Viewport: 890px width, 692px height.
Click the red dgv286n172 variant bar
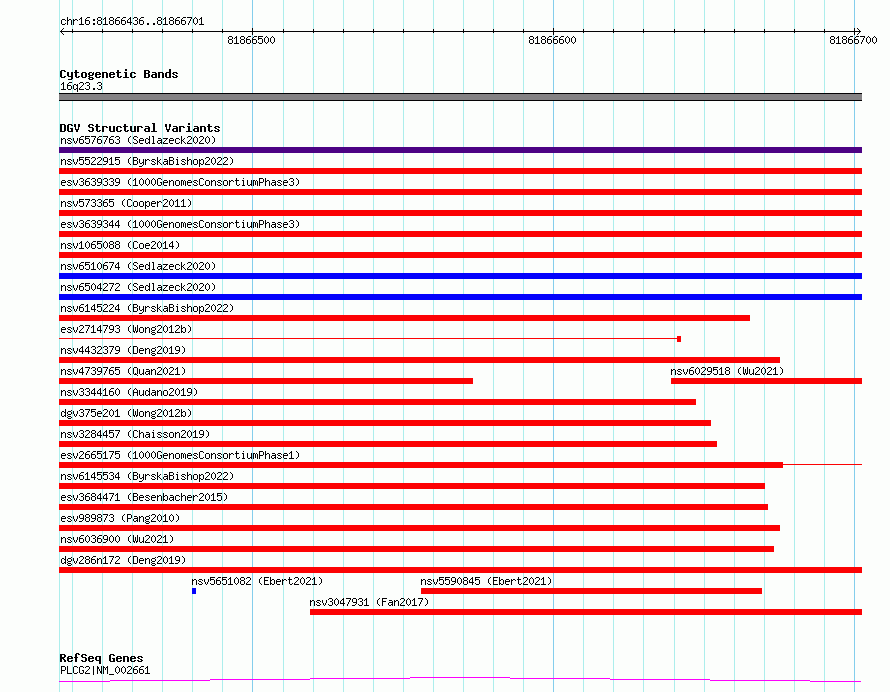tap(460, 570)
